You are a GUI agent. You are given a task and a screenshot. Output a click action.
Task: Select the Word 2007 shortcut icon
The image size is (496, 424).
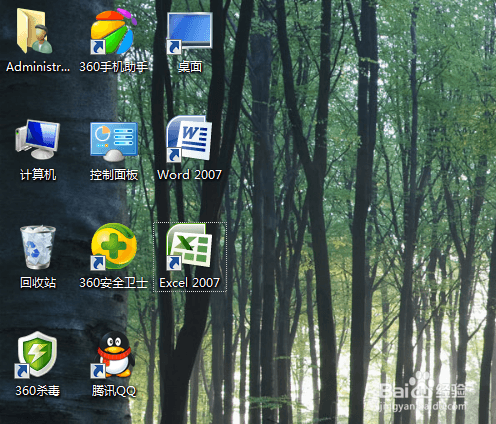tap(189, 139)
